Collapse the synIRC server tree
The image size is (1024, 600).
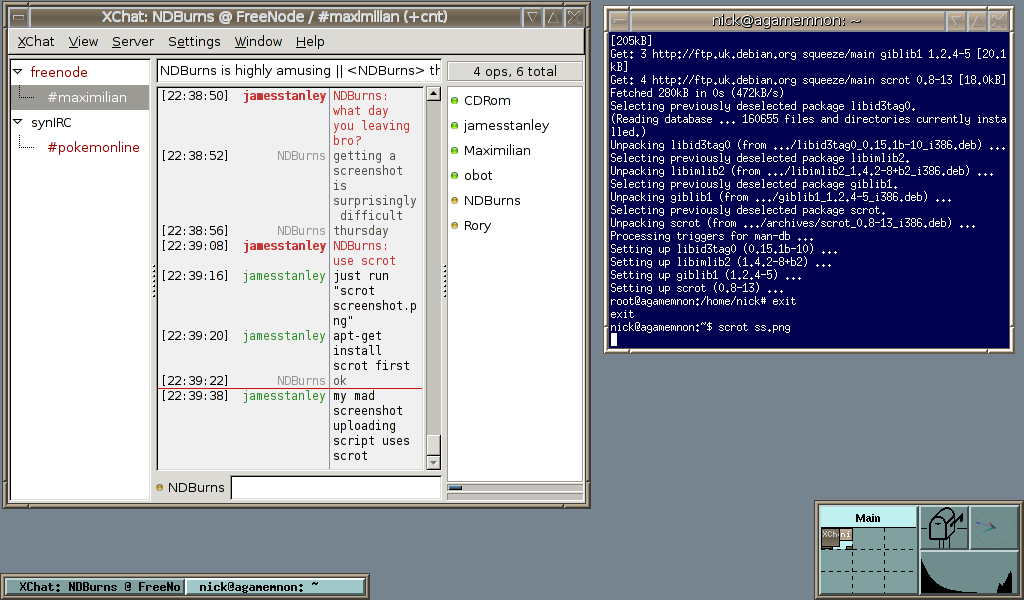click(18, 122)
